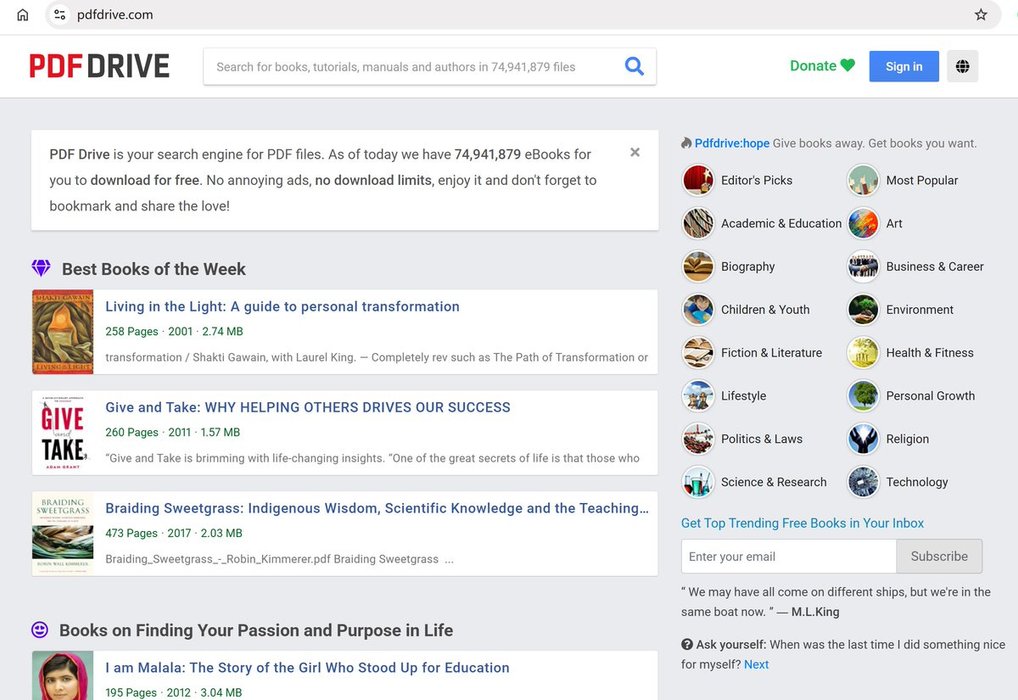Open the Science & Research category icon
Screen dimensions: 1018x700
point(698,482)
